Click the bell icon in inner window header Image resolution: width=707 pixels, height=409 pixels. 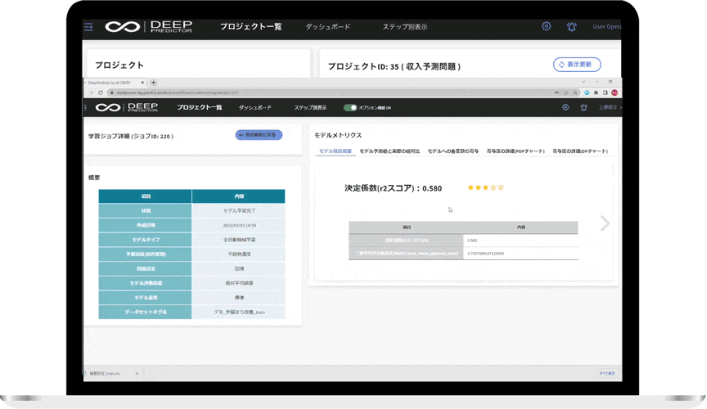point(583,107)
